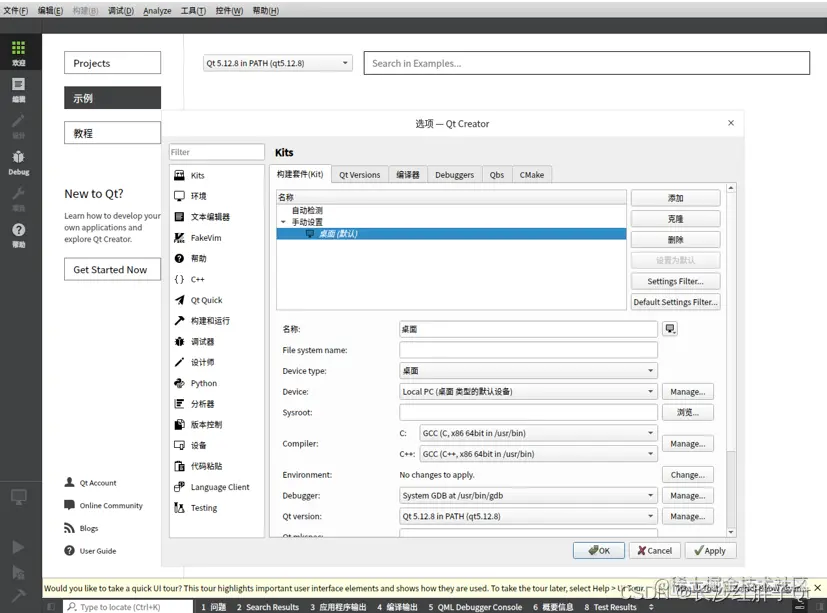
Task: Click the options Filter input field
Action: 217,152
